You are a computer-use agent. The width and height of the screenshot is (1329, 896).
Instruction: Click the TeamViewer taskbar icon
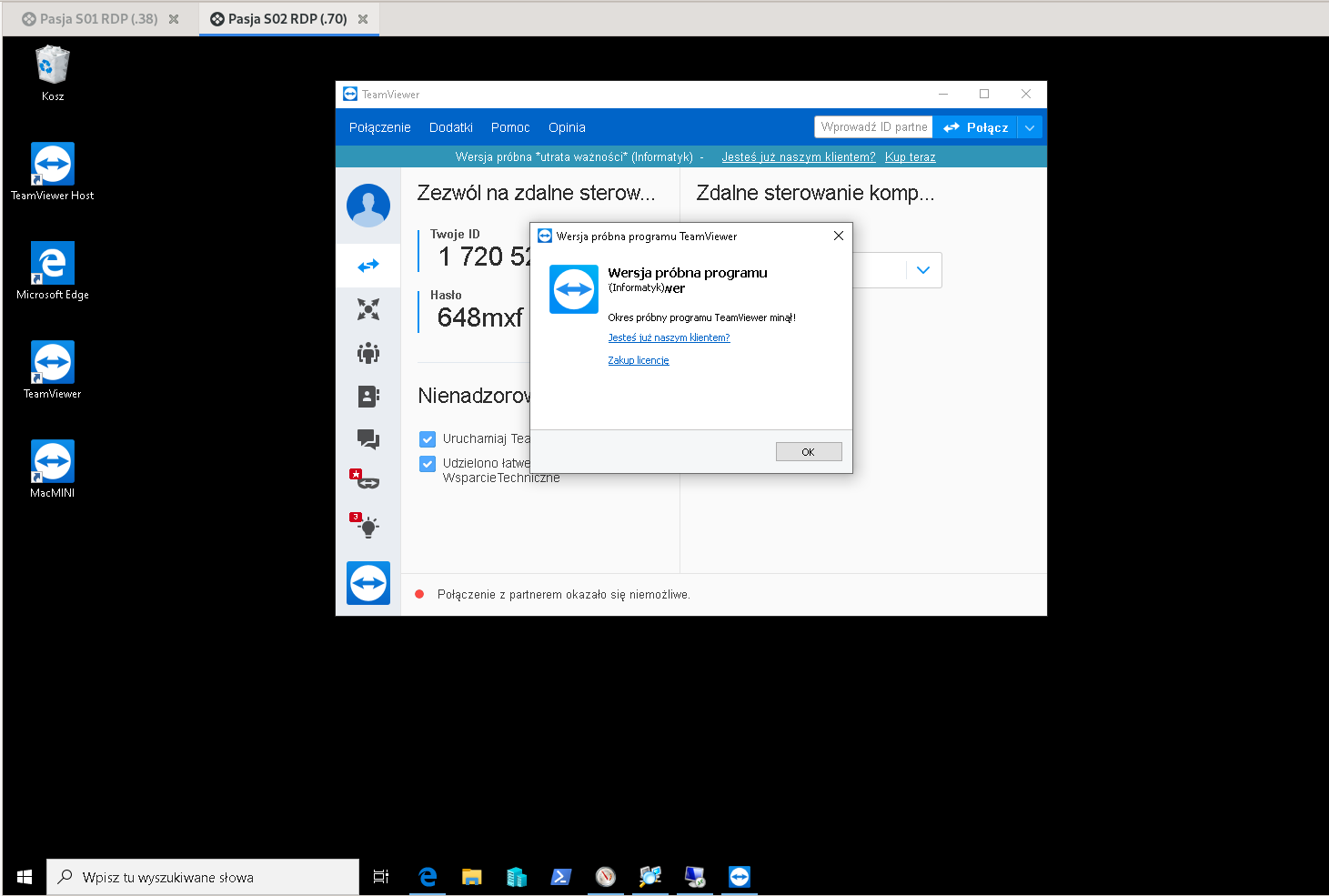coord(740,877)
